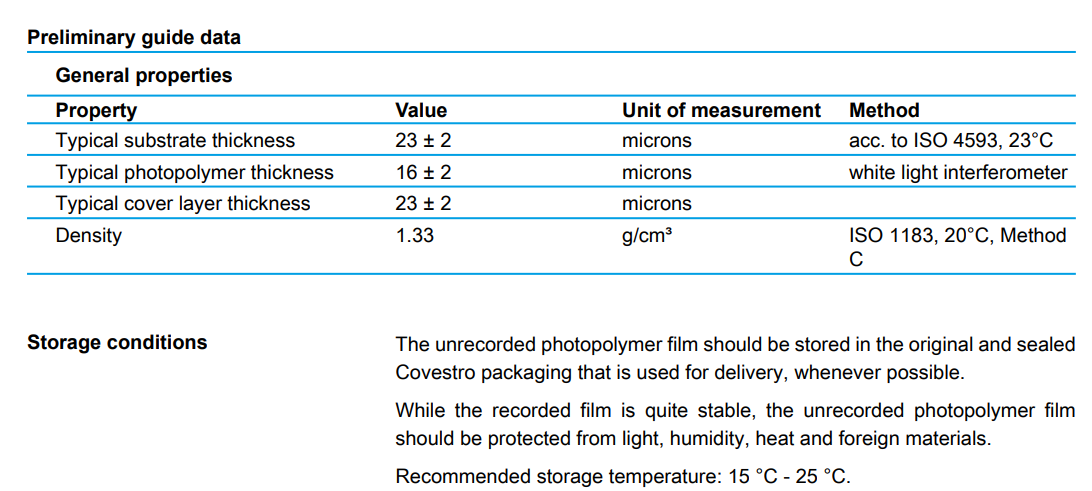
Task: Select the 'Value' column header
Action: pyautogui.click(x=421, y=110)
